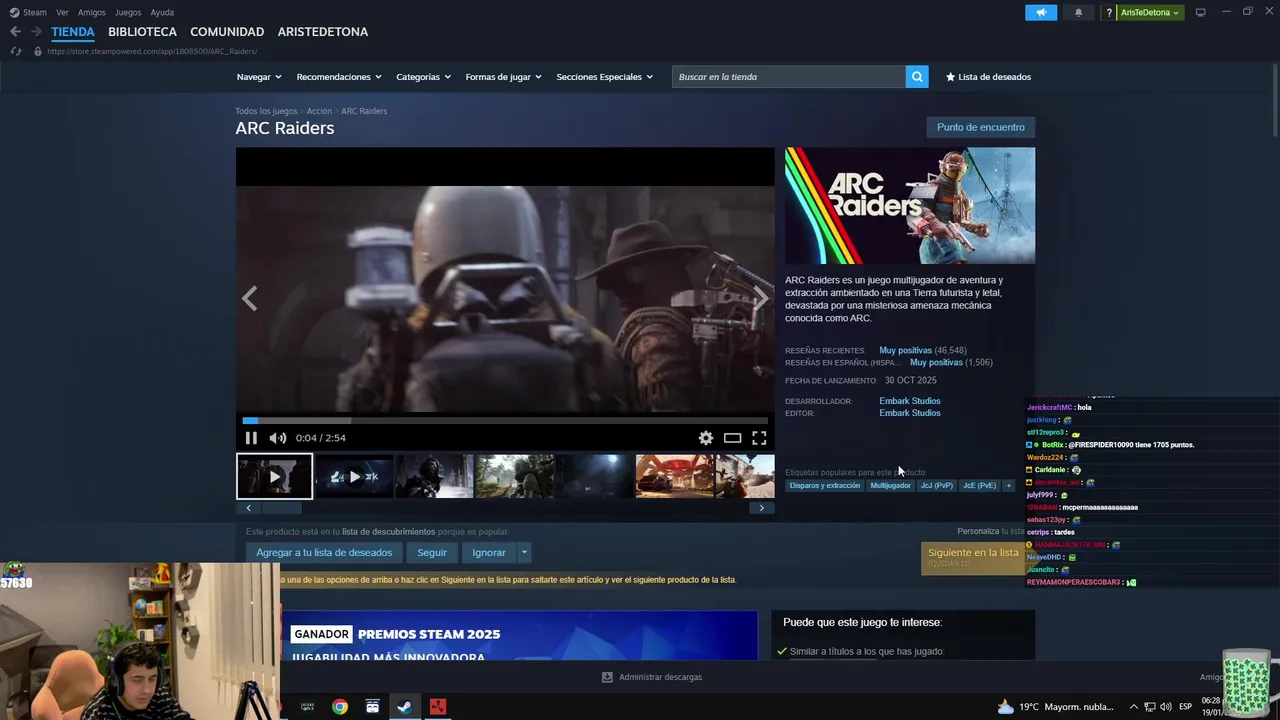The height and width of the screenshot is (720, 1280).
Task: Show previous media with left arrow overlay
Action: [x=250, y=299]
